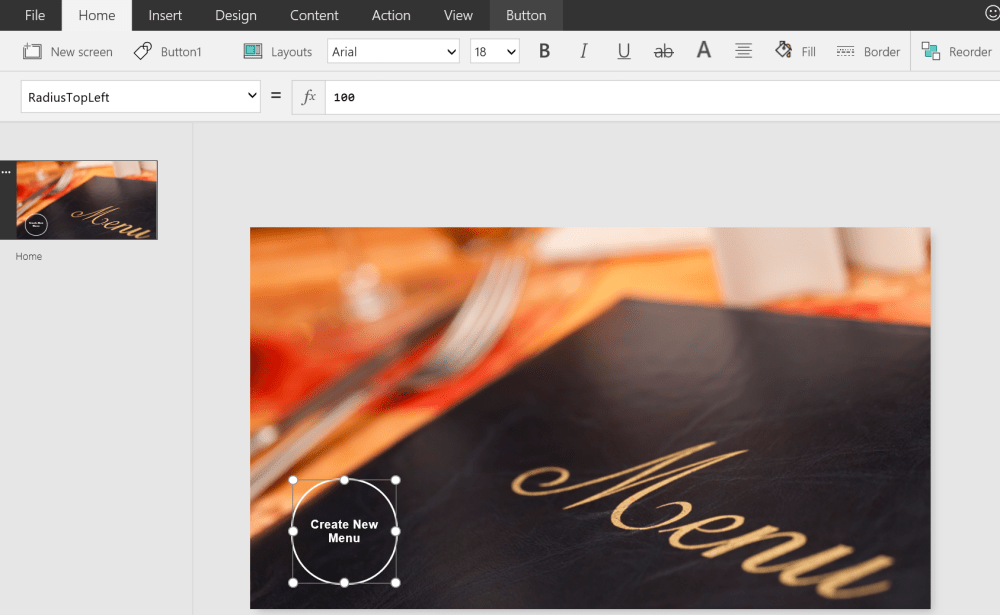The height and width of the screenshot is (615, 1000).
Task: Toggle underline formatting
Action: (624, 51)
